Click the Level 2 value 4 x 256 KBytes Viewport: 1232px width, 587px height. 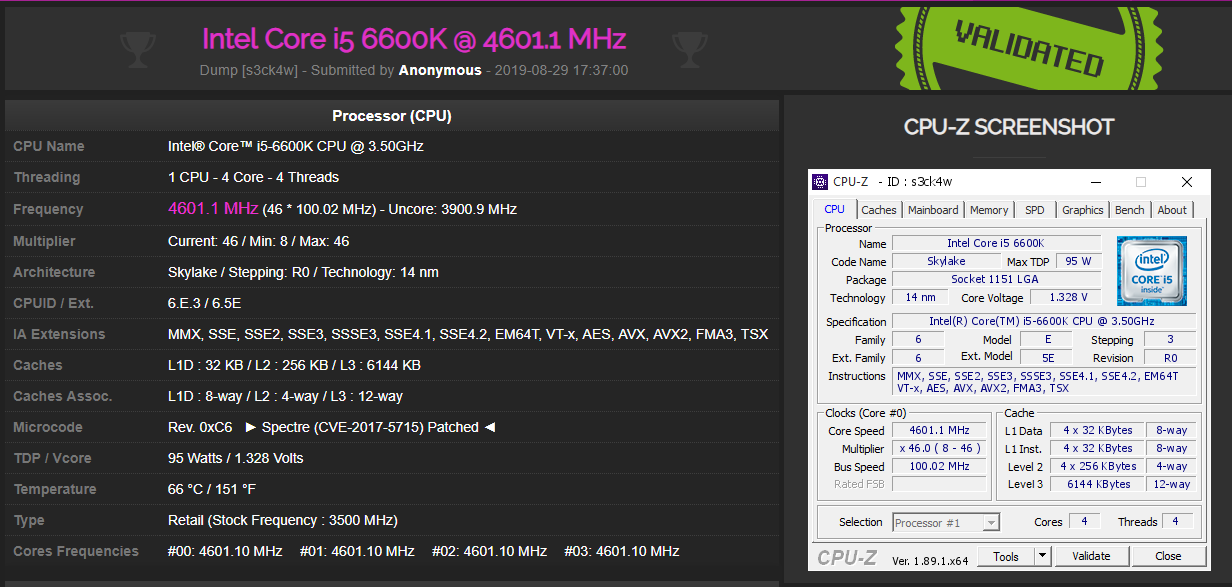pos(1098,467)
